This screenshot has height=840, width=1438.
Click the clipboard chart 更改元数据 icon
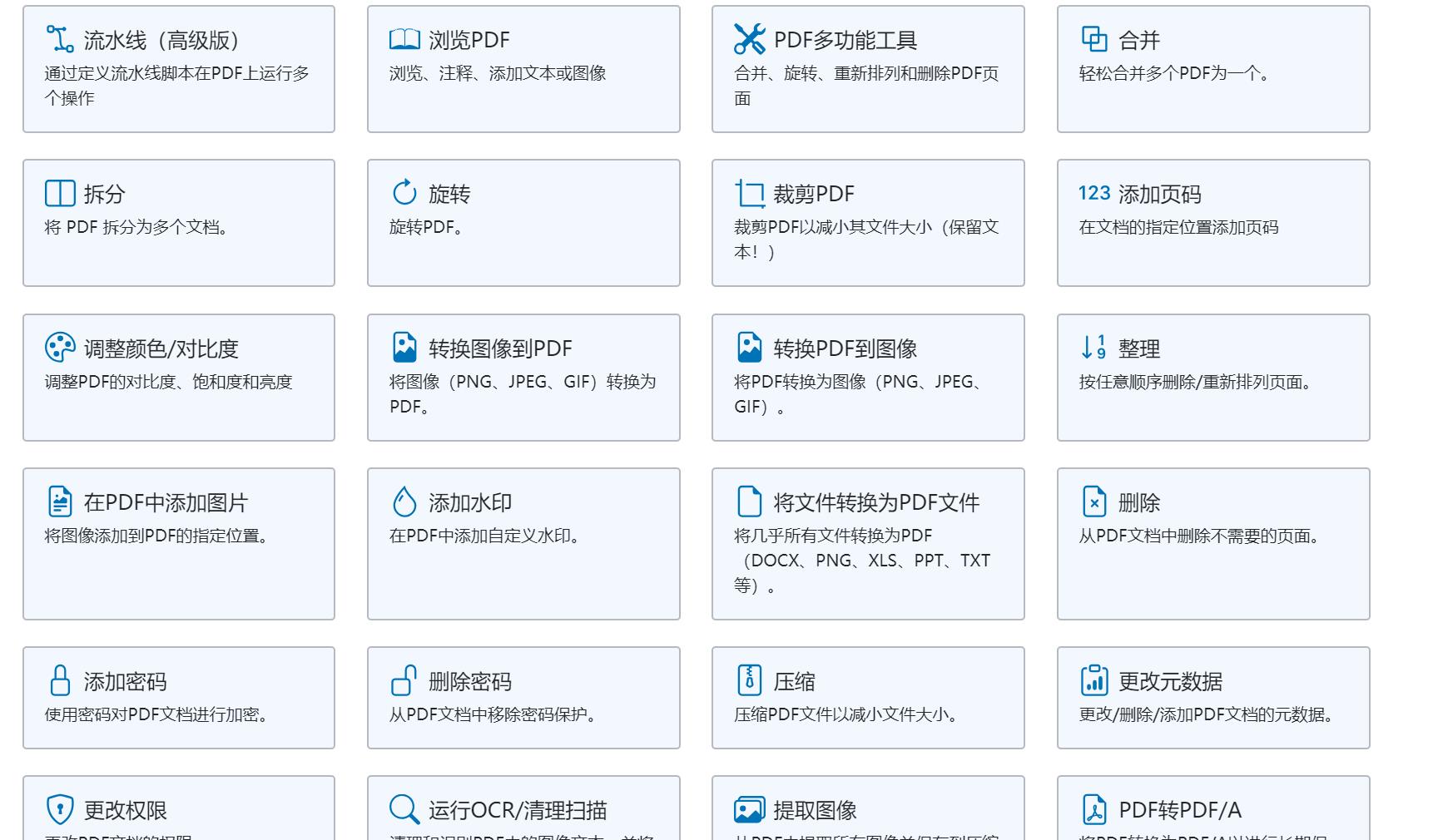click(1094, 680)
